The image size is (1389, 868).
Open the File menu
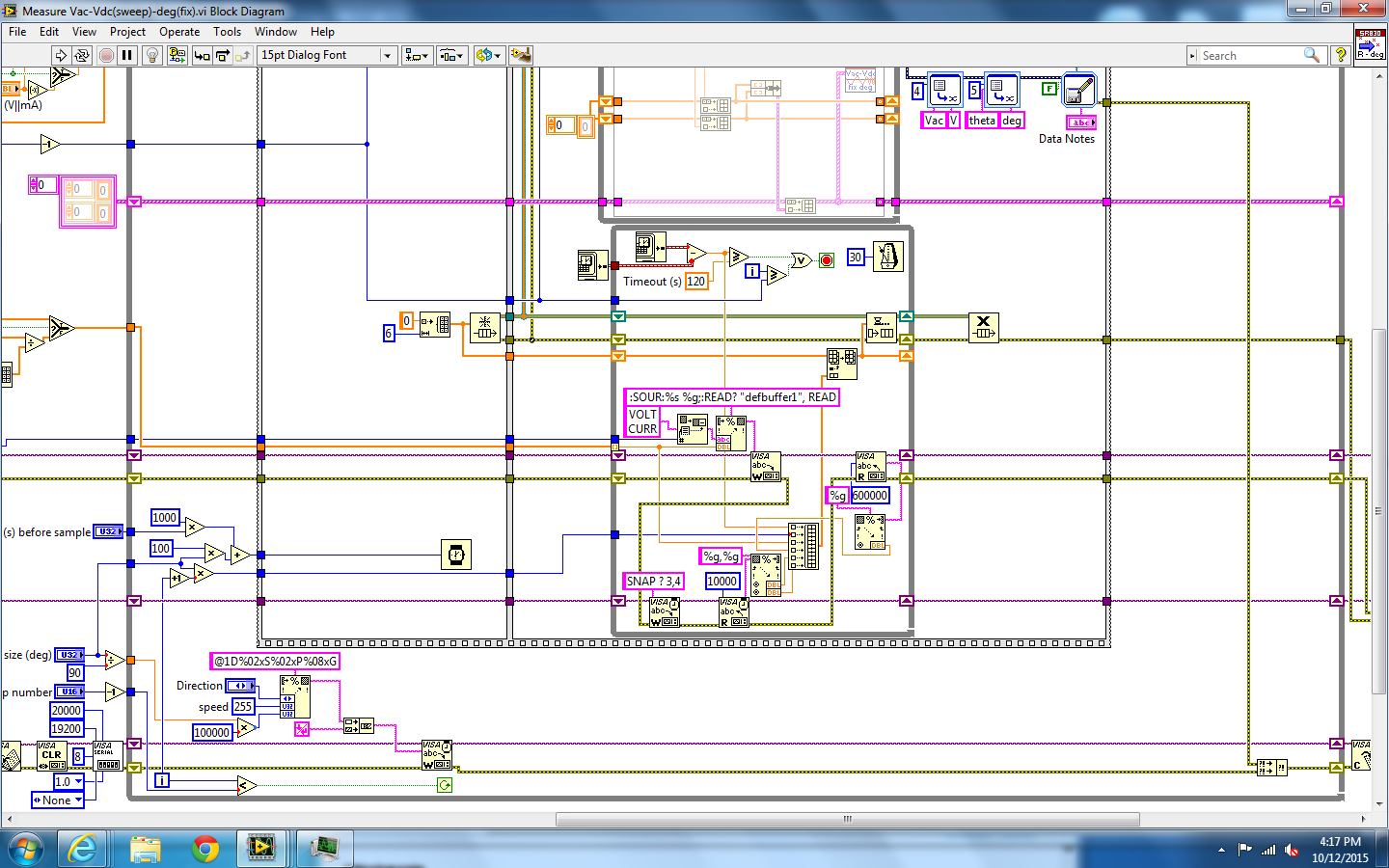17,32
